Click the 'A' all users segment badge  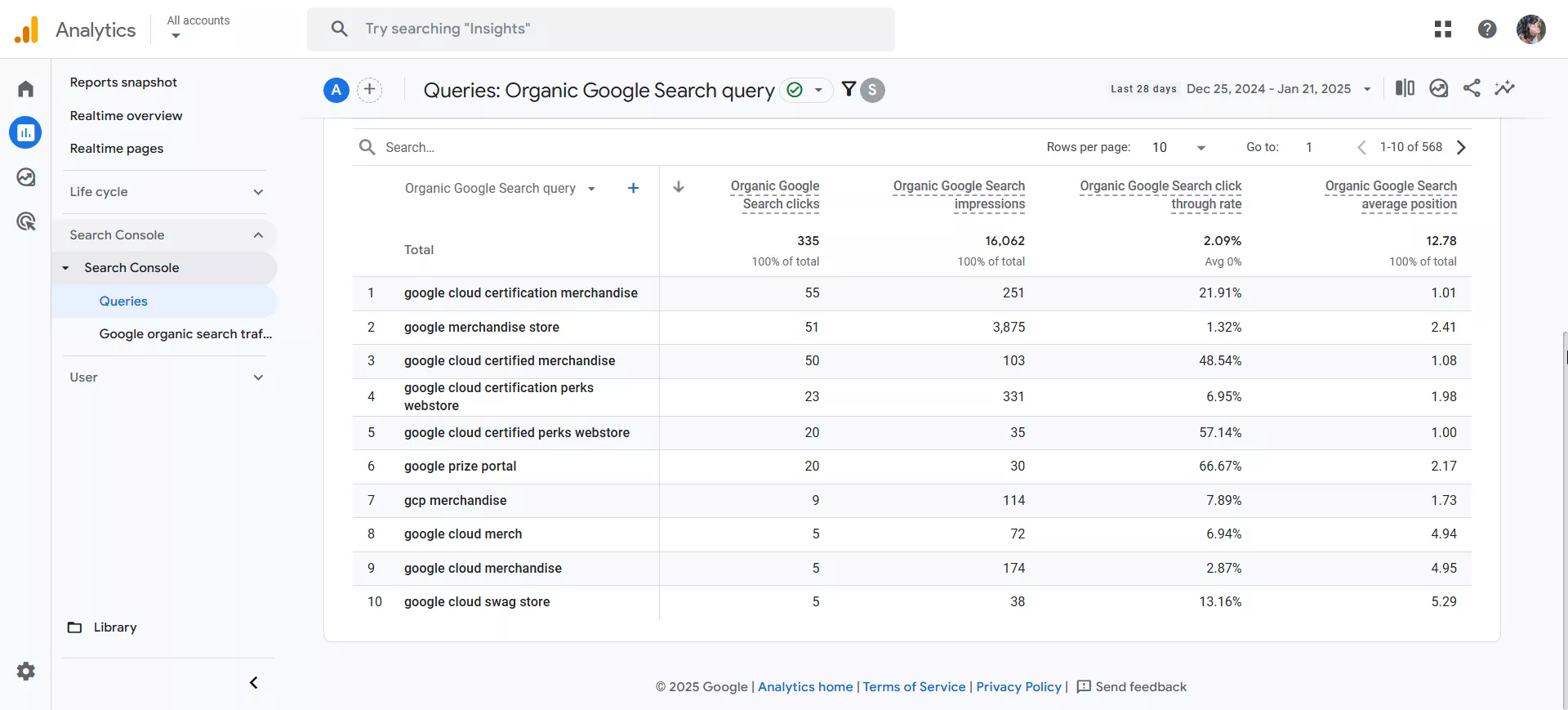[x=336, y=90]
